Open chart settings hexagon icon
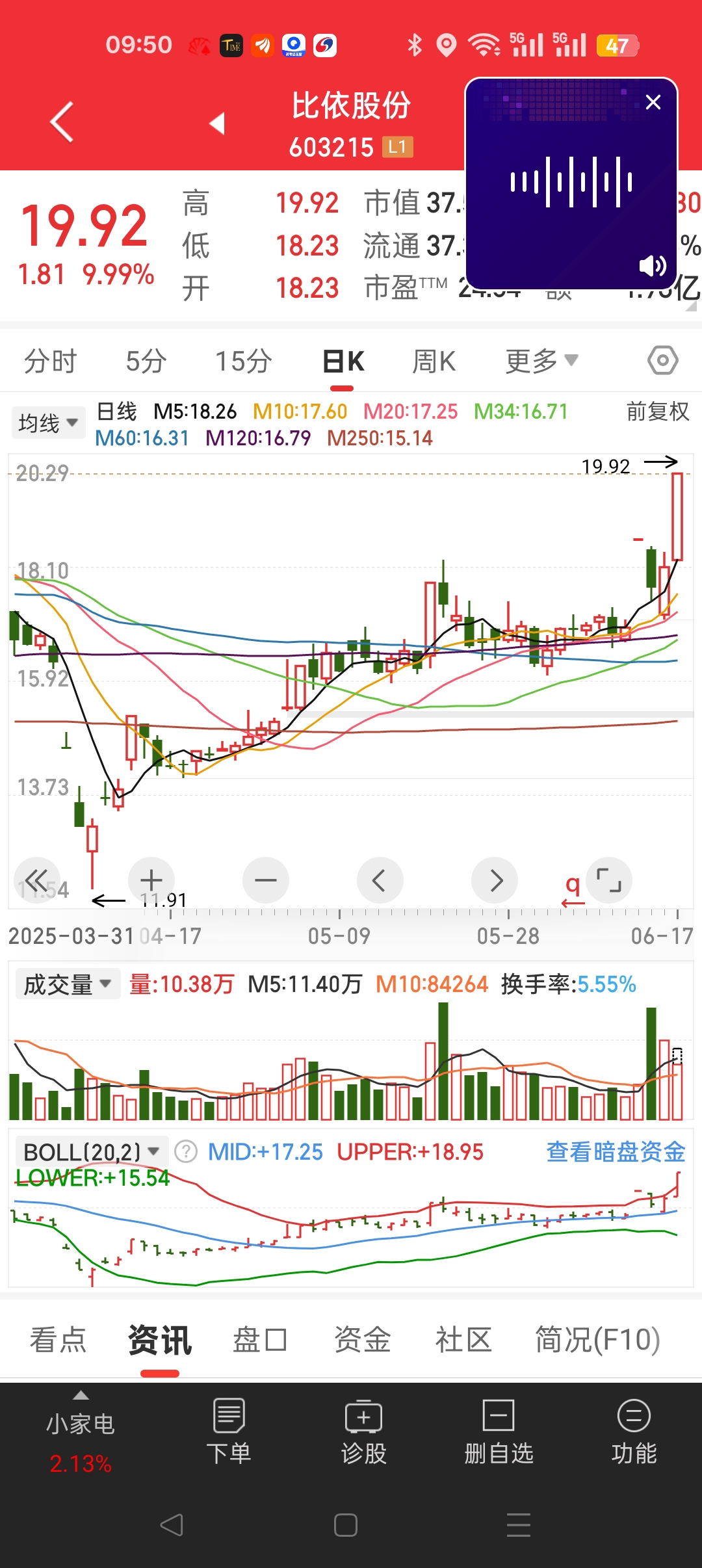 click(662, 360)
